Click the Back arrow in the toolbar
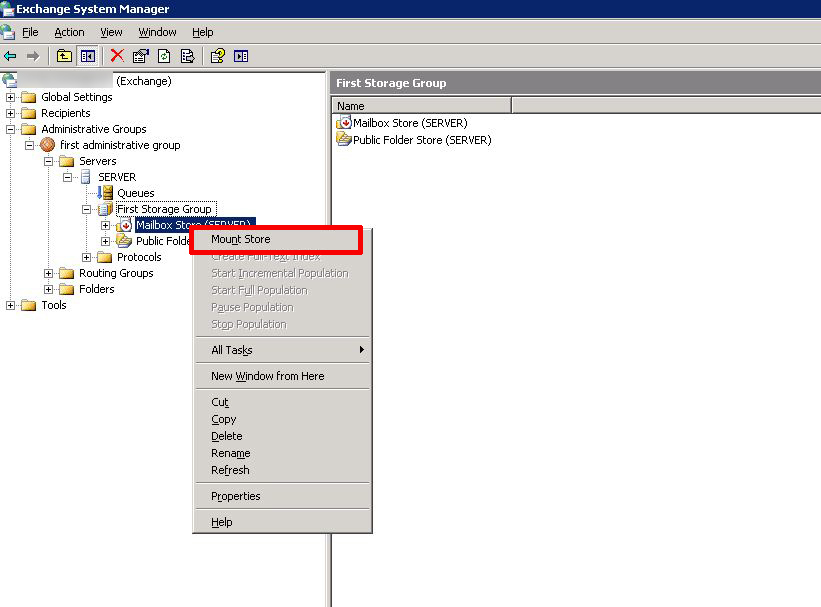 point(10,56)
